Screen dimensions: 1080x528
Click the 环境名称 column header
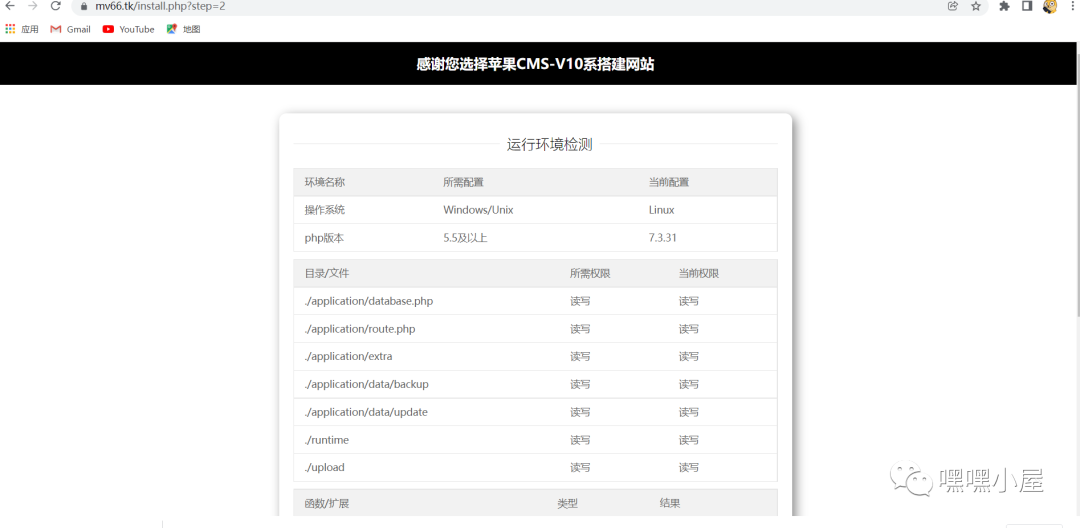[x=325, y=182]
